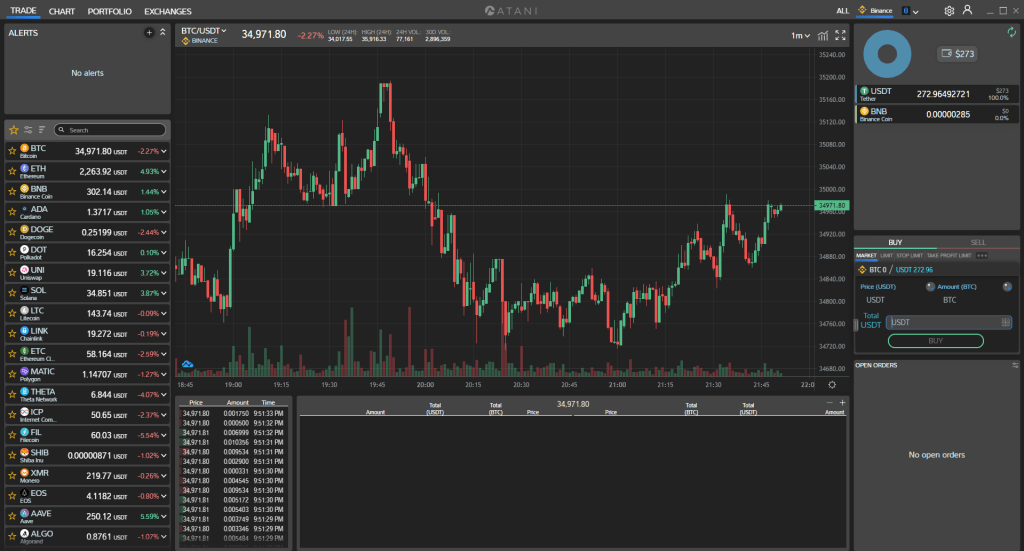This screenshot has height=551, width=1024.
Task: Favorite the ADA row star
Action: [x=12, y=212]
